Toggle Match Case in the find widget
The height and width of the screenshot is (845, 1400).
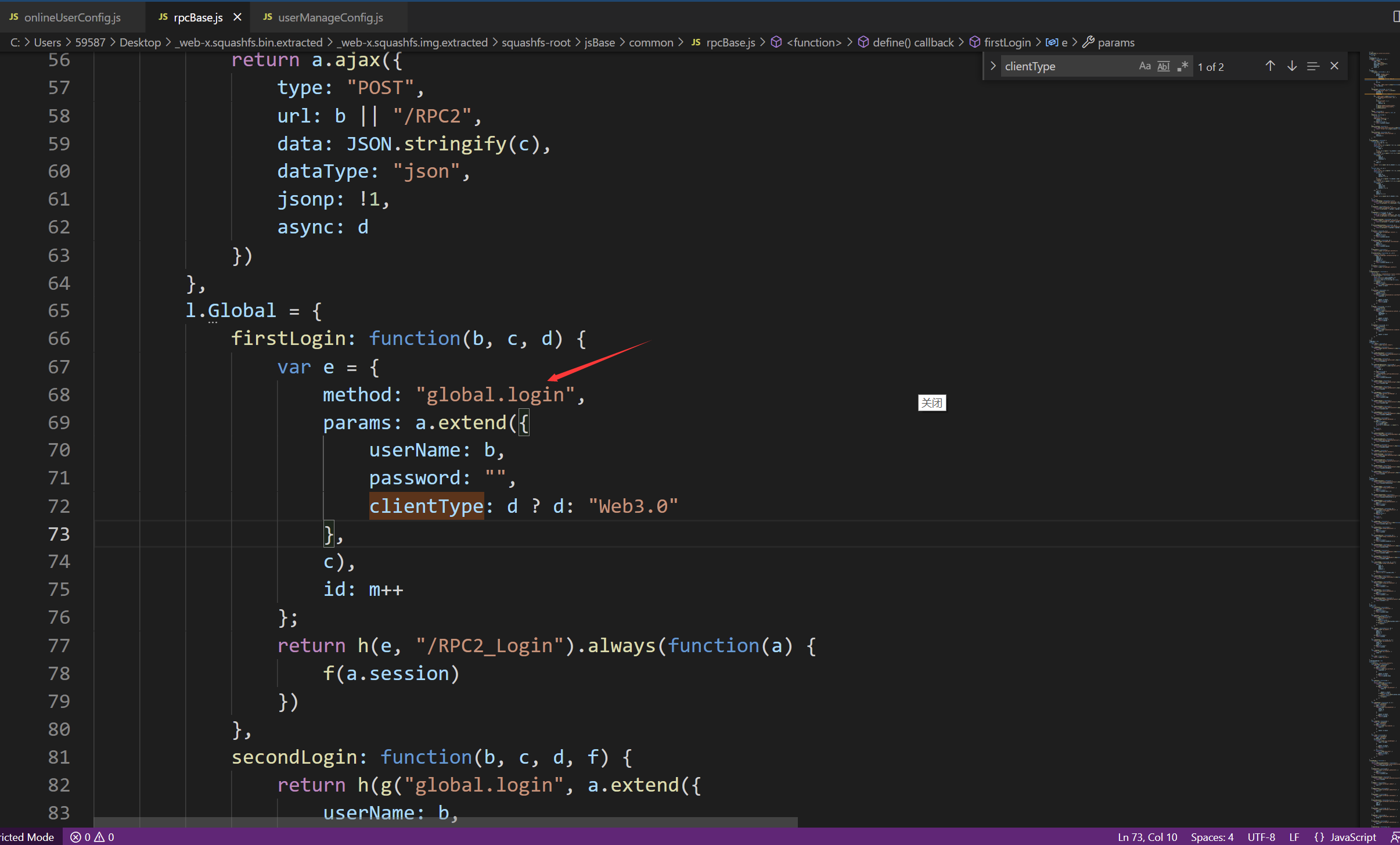[1145, 66]
